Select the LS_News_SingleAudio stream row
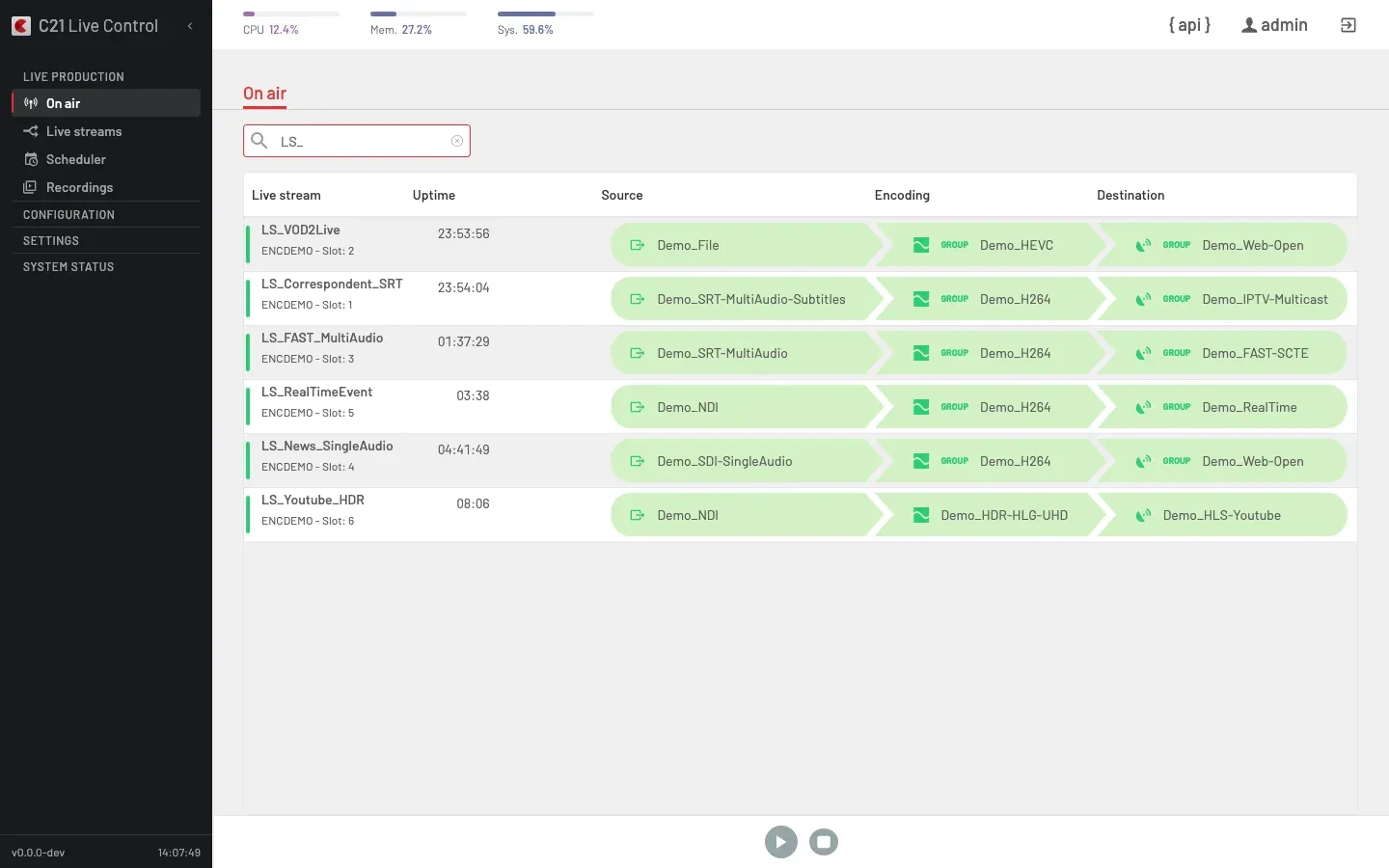The image size is (1389, 868). pyautogui.click(x=801, y=461)
